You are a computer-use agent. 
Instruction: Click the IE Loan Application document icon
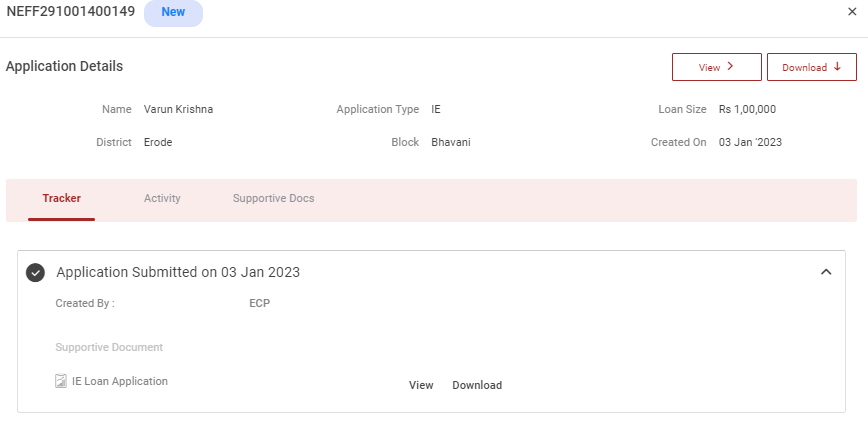[61, 381]
